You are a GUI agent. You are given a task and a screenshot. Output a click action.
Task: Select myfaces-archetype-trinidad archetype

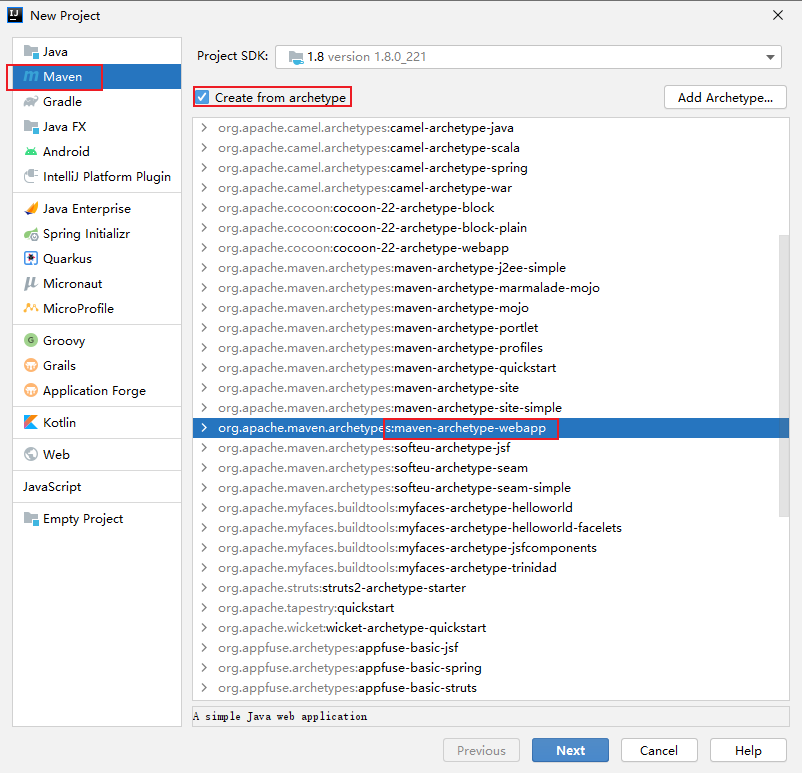pyautogui.click(x=491, y=568)
